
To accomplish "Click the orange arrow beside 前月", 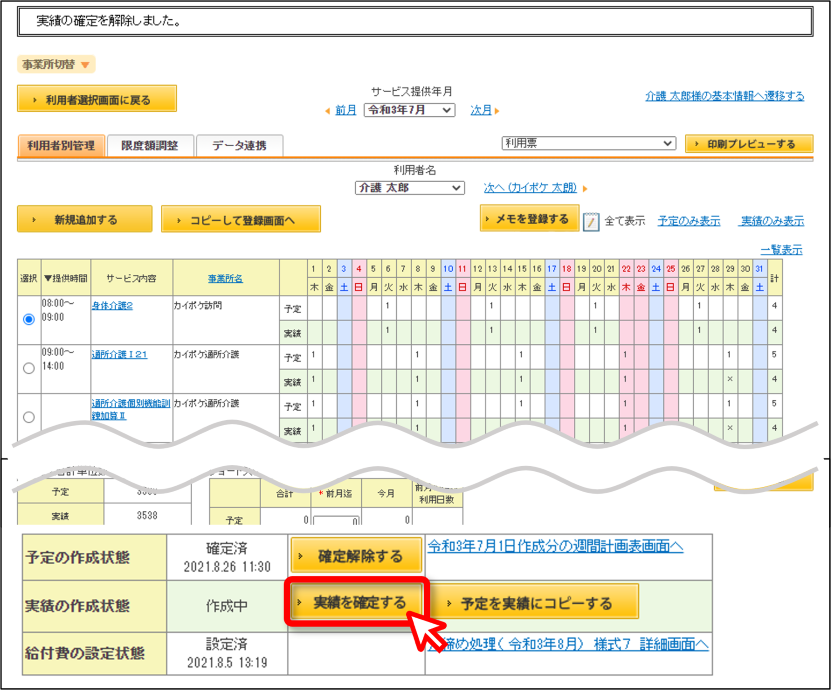I will [328, 111].
